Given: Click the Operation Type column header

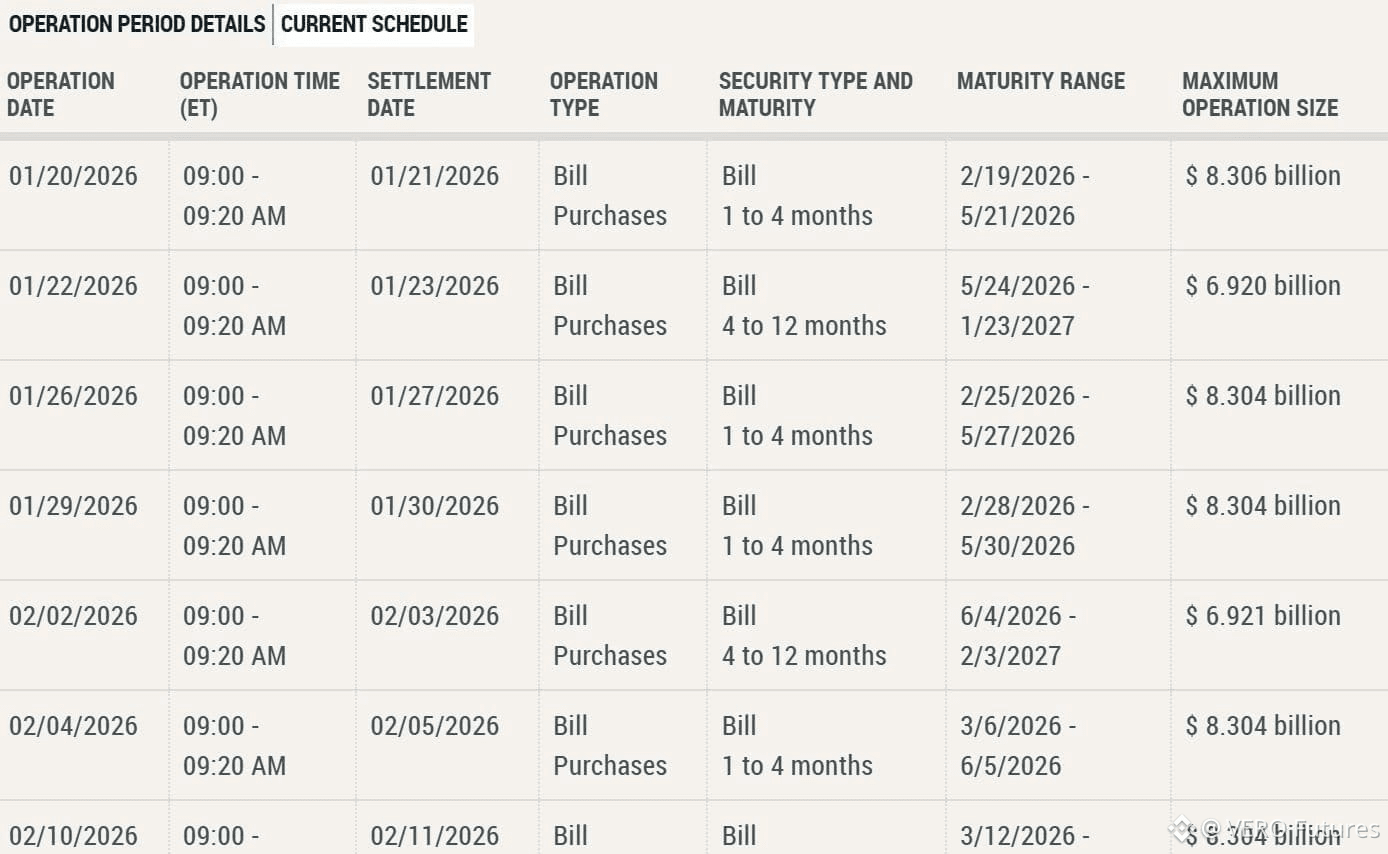Looking at the screenshot, I should 604,94.
